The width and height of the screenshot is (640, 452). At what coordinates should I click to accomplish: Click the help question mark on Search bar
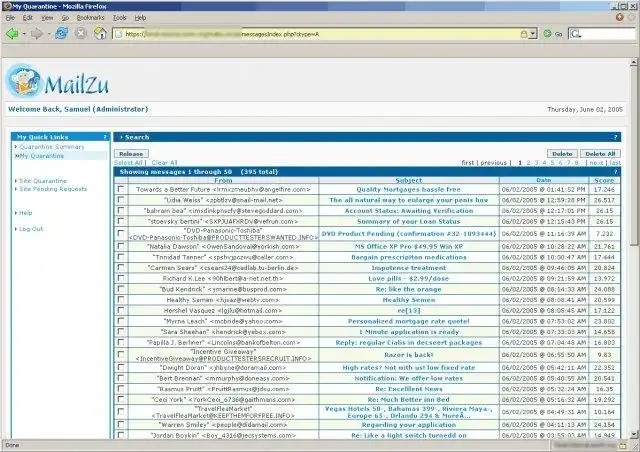pyautogui.click(x=616, y=137)
